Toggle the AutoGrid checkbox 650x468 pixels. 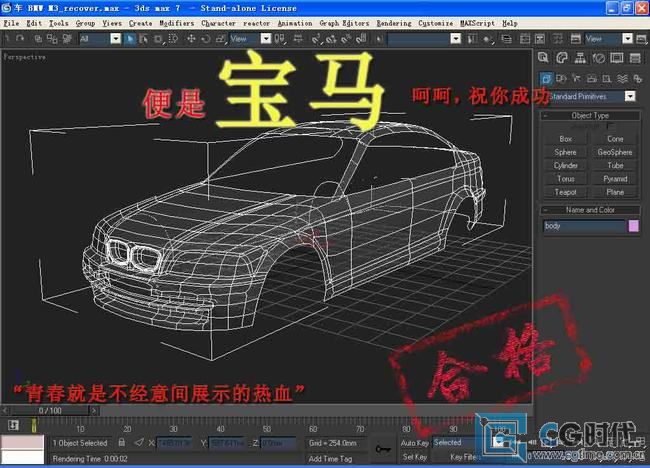610,126
